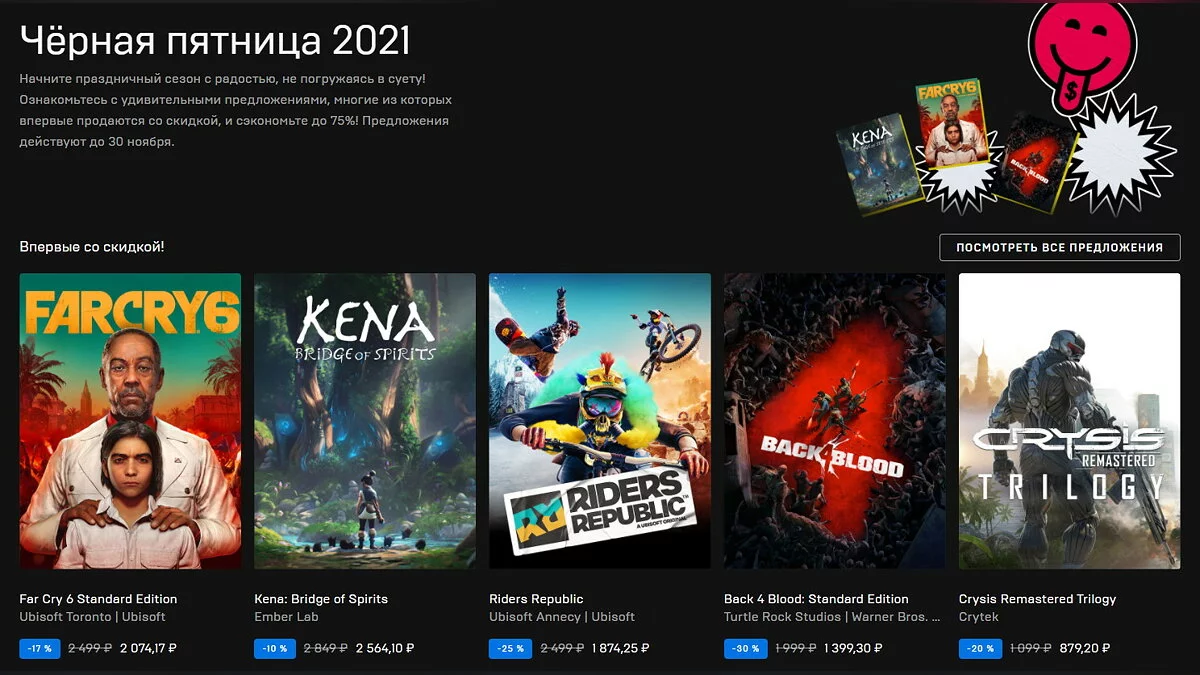Click the Crysis Remastered Trilogy title text
Screen dimensions: 1200x675
[x=1037, y=599]
